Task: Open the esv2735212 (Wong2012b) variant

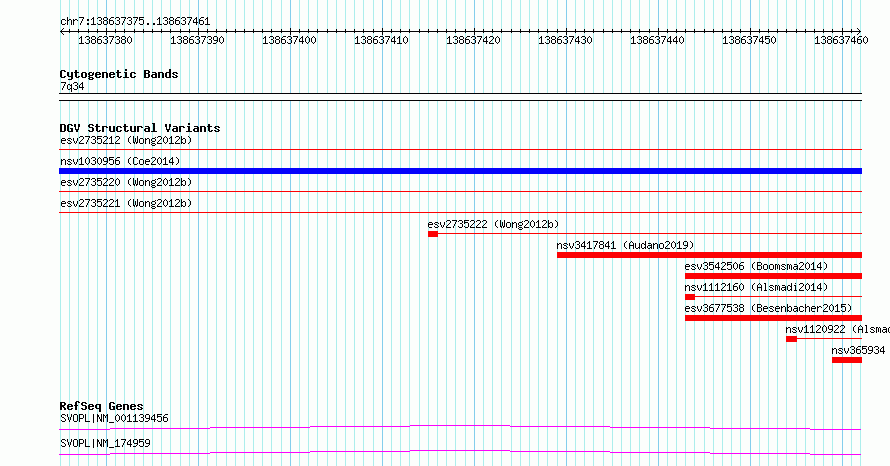Action: 125,140
